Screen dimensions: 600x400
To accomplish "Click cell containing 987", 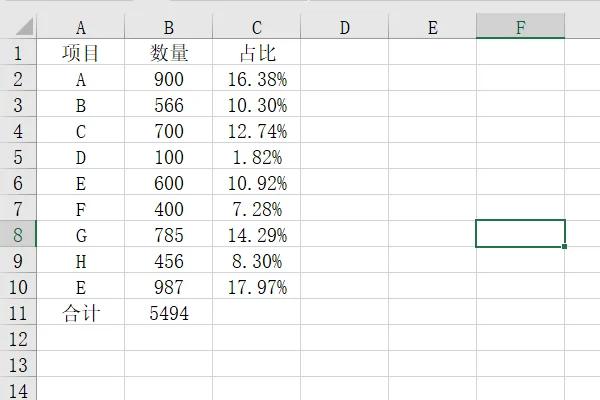I will click(168, 286).
